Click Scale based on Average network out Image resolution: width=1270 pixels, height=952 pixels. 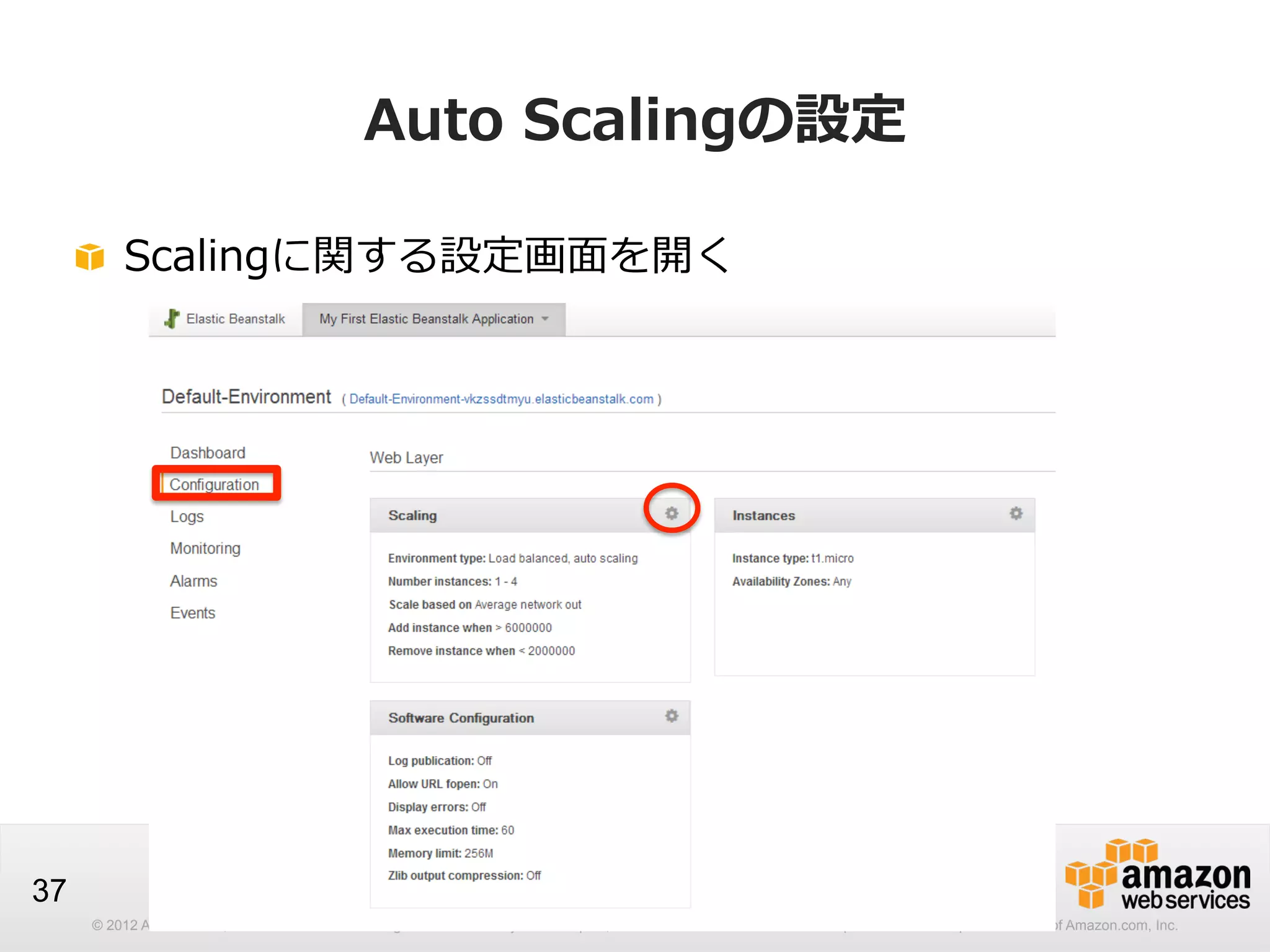[x=485, y=604]
